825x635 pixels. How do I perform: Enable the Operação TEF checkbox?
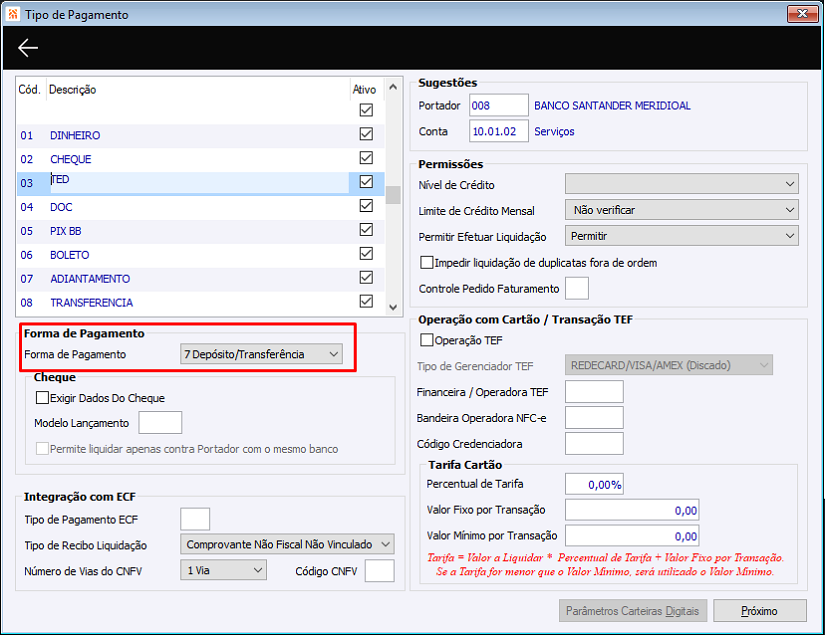click(424, 341)
